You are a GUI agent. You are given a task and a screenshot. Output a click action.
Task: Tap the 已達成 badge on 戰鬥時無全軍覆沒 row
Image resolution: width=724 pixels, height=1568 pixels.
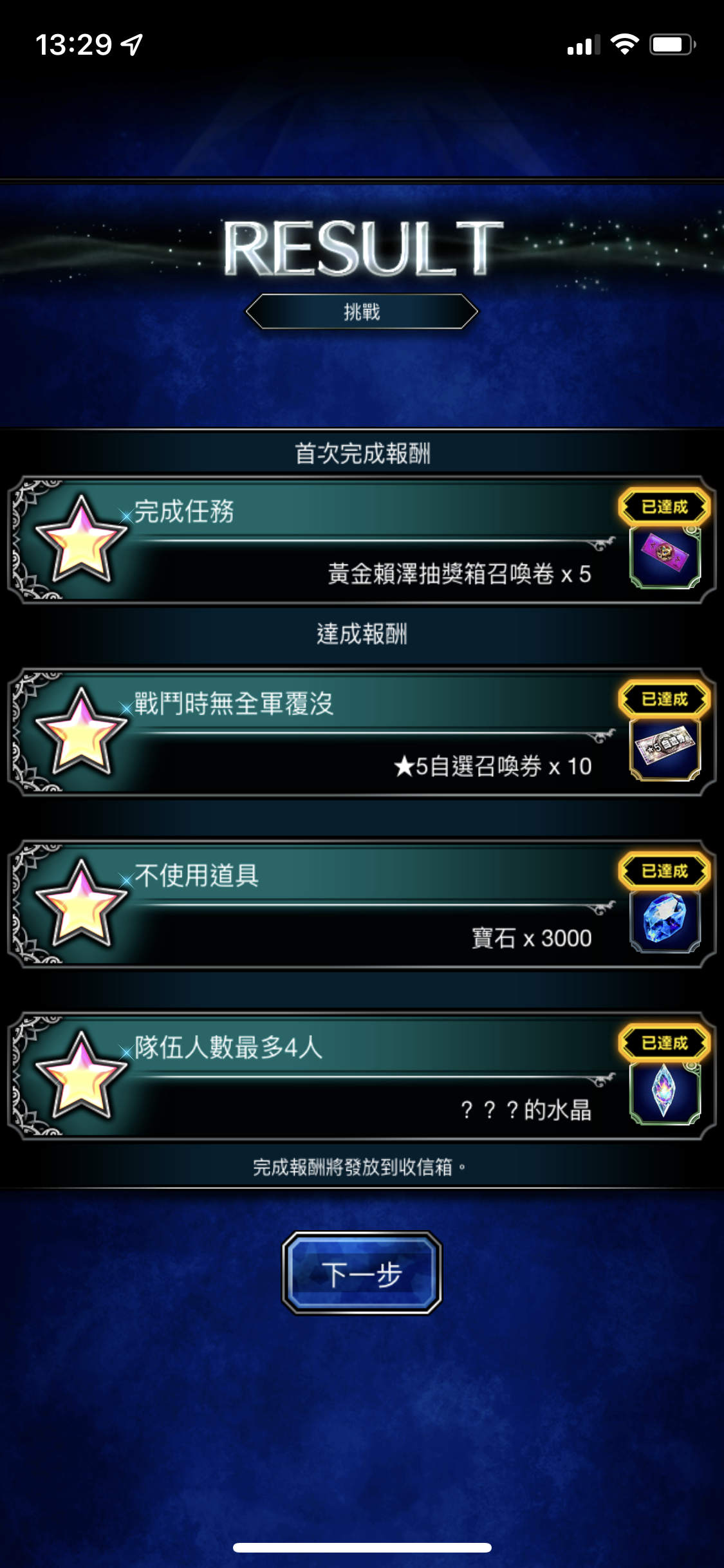[665, 700]
